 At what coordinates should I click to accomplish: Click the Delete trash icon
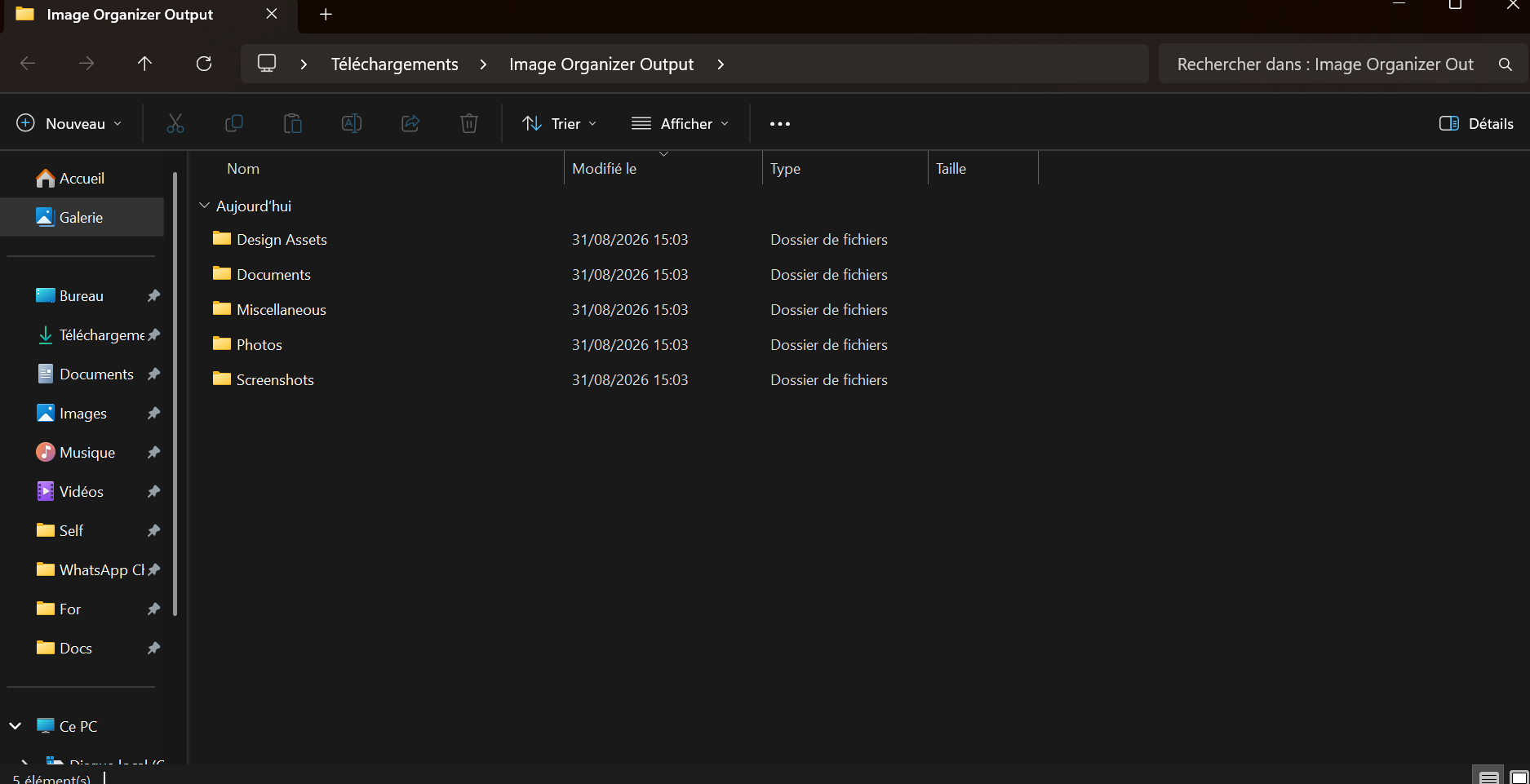(x=469, y=123)
